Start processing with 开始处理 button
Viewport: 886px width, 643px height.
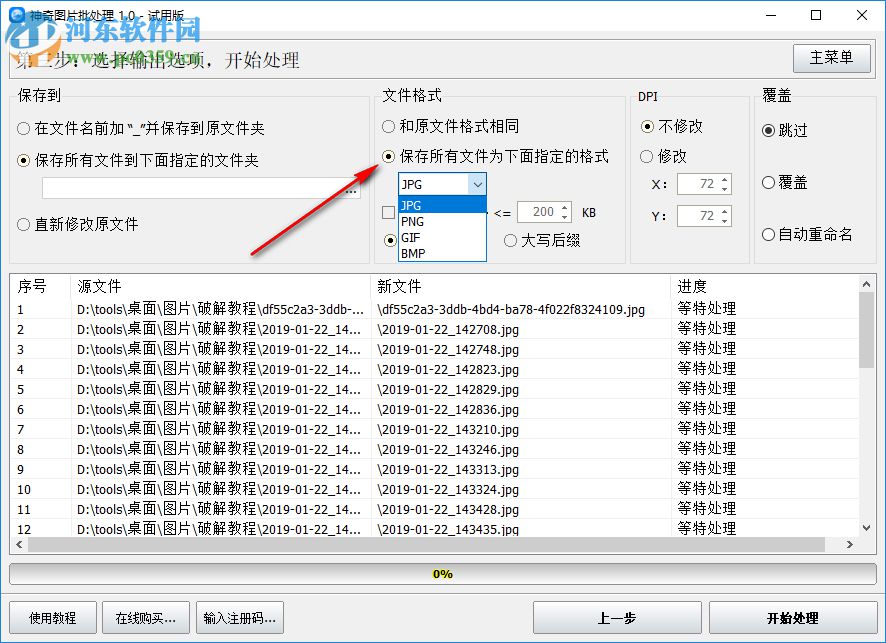click(793, 618)
